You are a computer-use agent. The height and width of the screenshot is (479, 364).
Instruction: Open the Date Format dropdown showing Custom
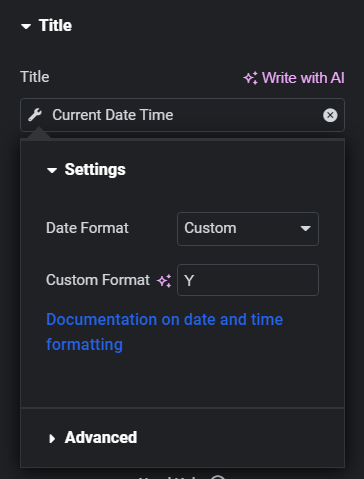pyautogui.click(x=248, y=229)
